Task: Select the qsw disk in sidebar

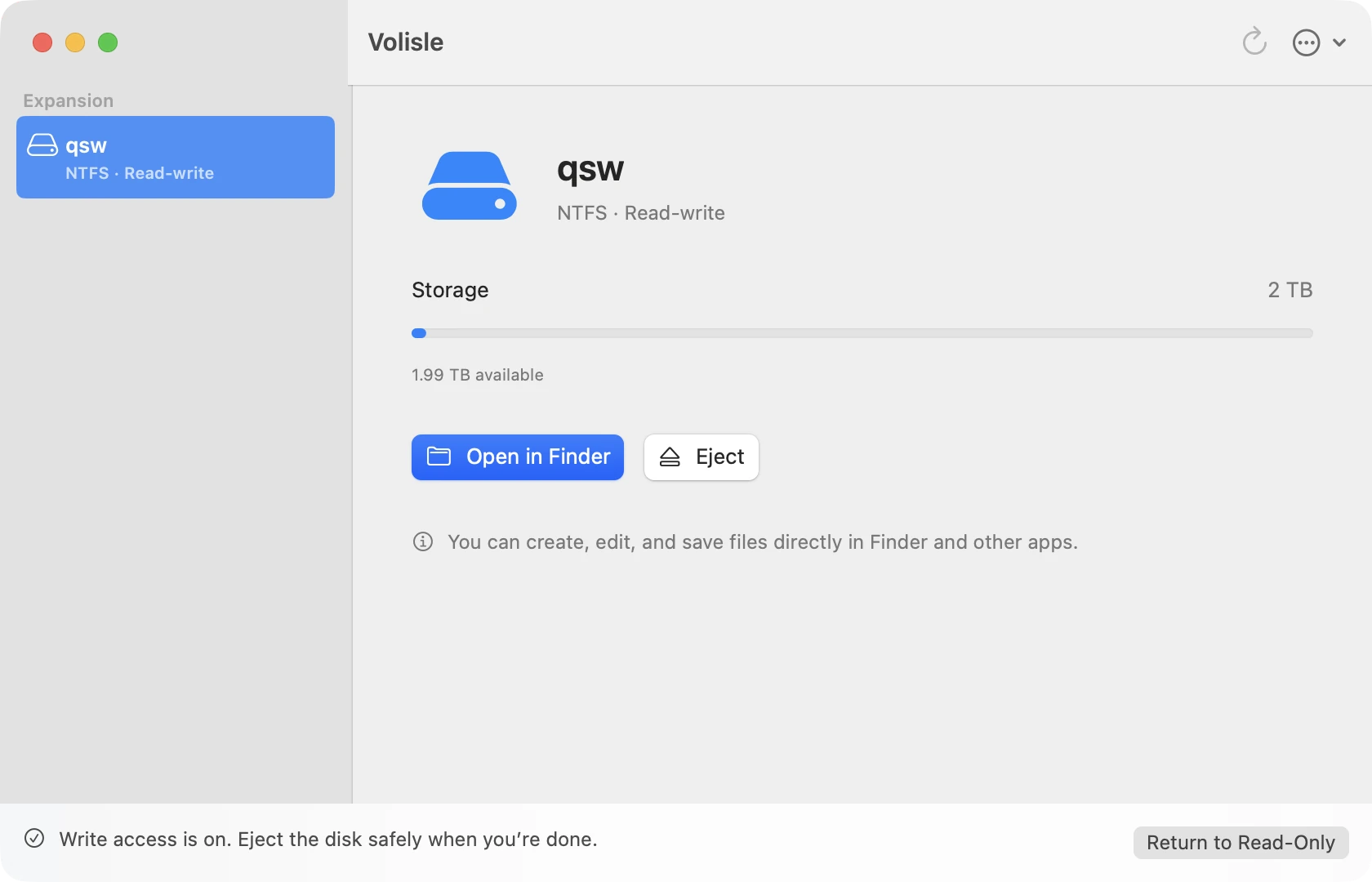Action: click(x=176, y=157)
